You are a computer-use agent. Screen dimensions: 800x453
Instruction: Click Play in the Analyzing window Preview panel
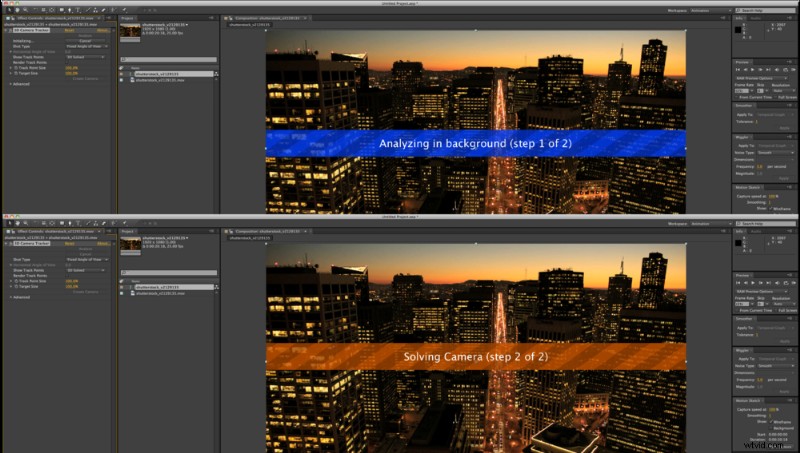click(753, 70)
